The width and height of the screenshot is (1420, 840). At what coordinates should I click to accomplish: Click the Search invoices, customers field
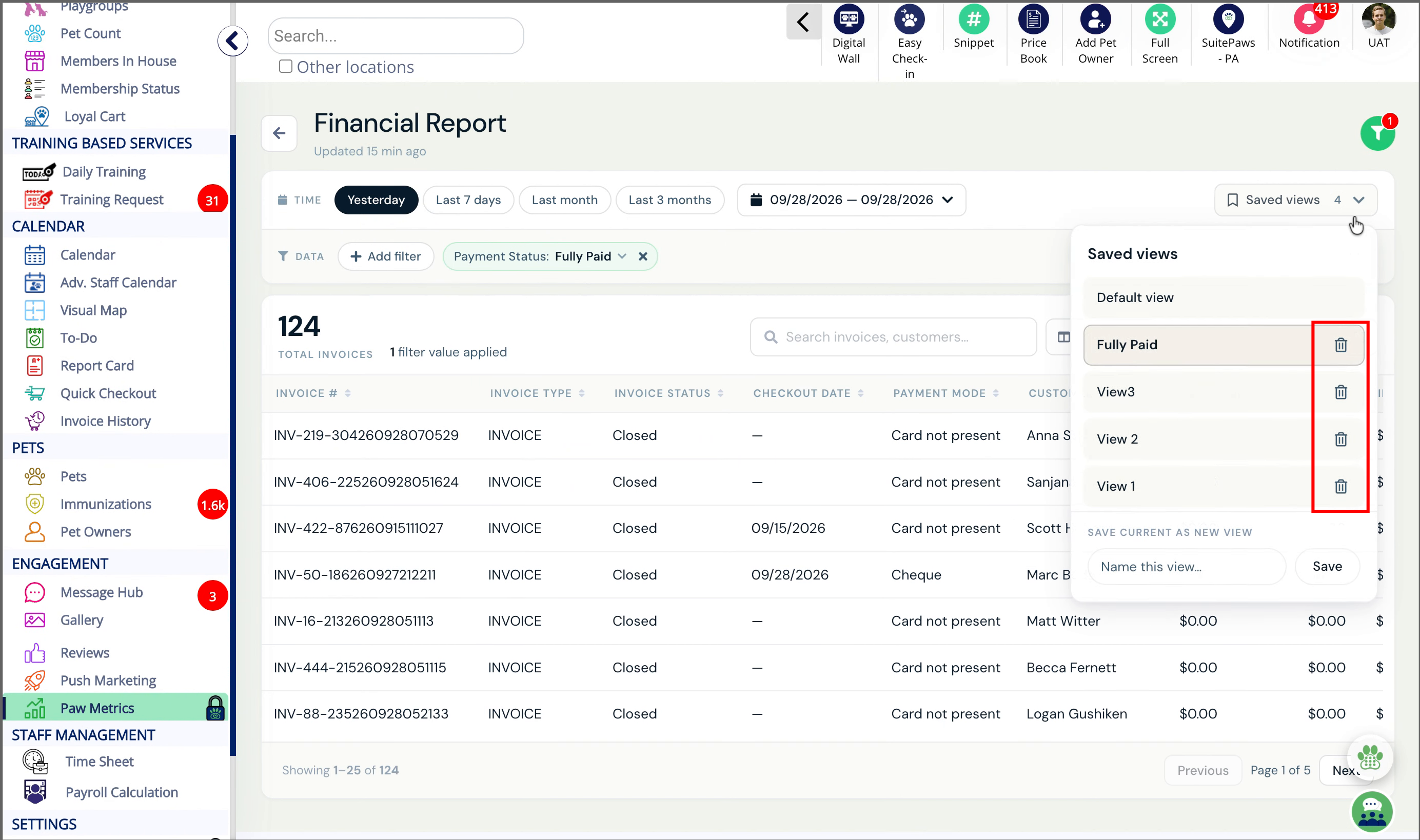tap(893, 337)
